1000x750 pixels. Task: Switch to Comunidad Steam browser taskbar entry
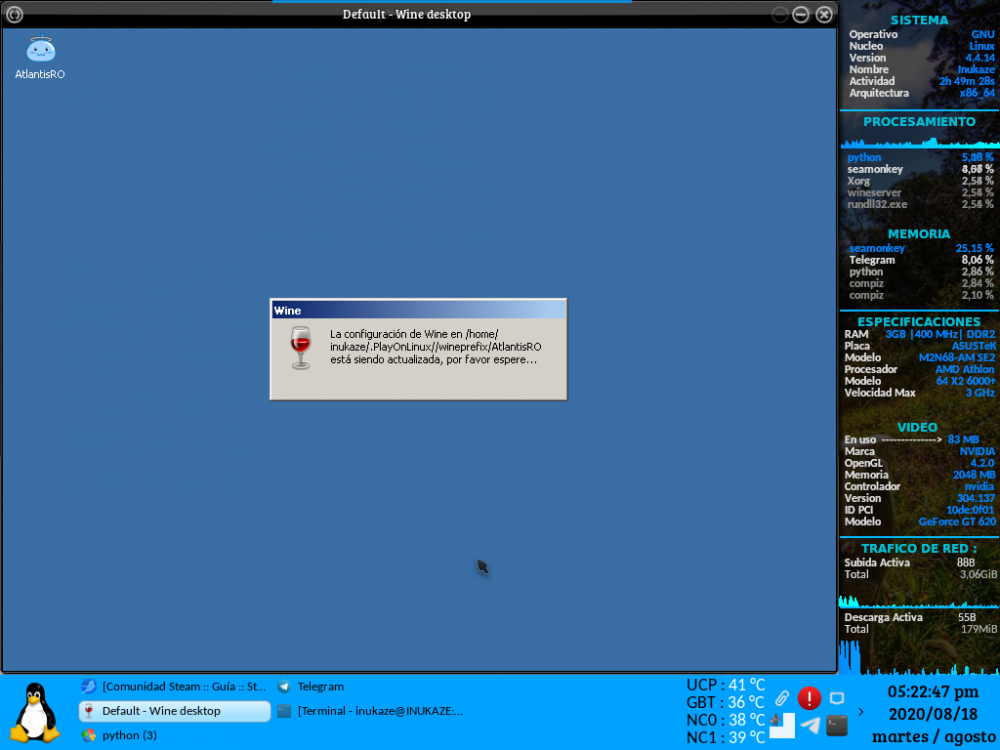(x=174, y=686)
